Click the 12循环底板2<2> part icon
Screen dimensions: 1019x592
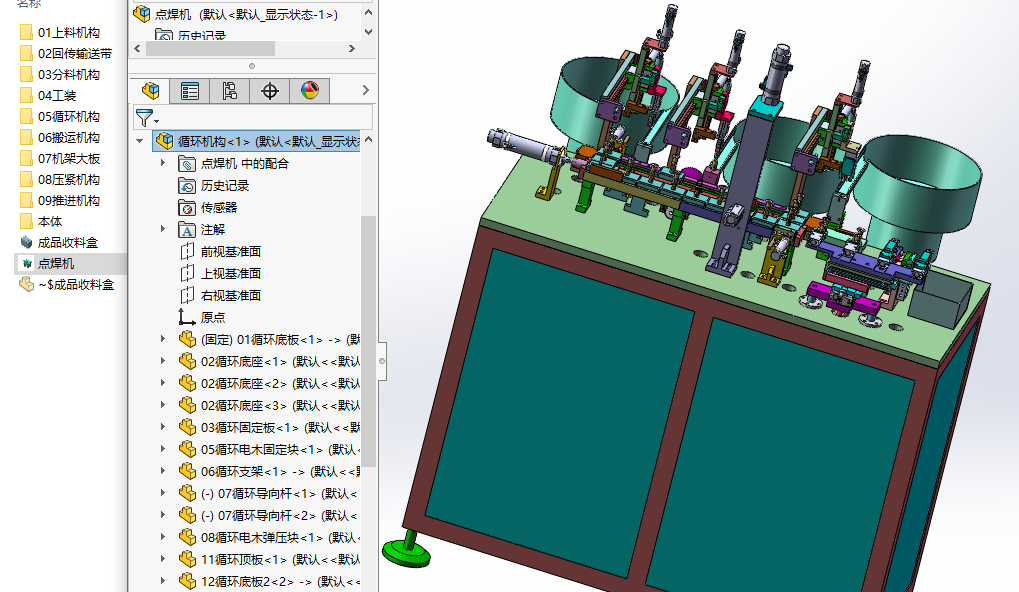pos(187,581)
